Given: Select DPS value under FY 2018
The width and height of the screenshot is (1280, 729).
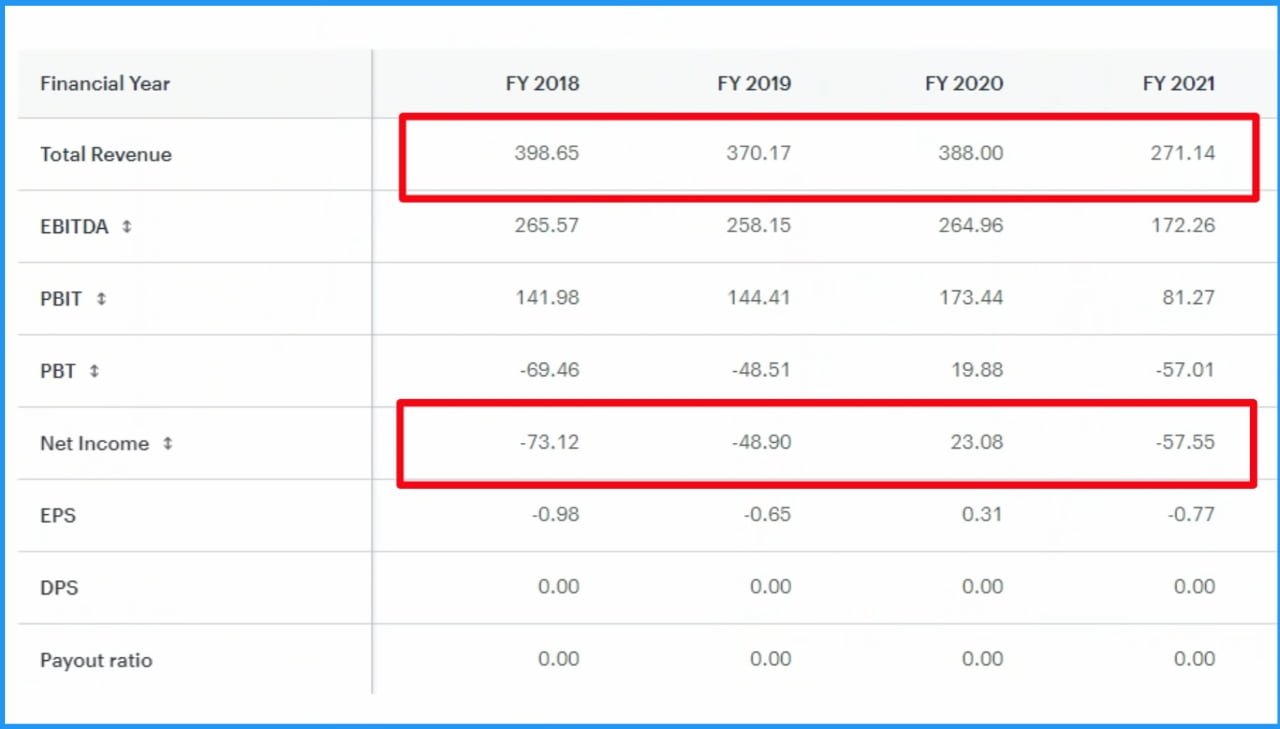Looking at the screenshot, I should (559, 587).
